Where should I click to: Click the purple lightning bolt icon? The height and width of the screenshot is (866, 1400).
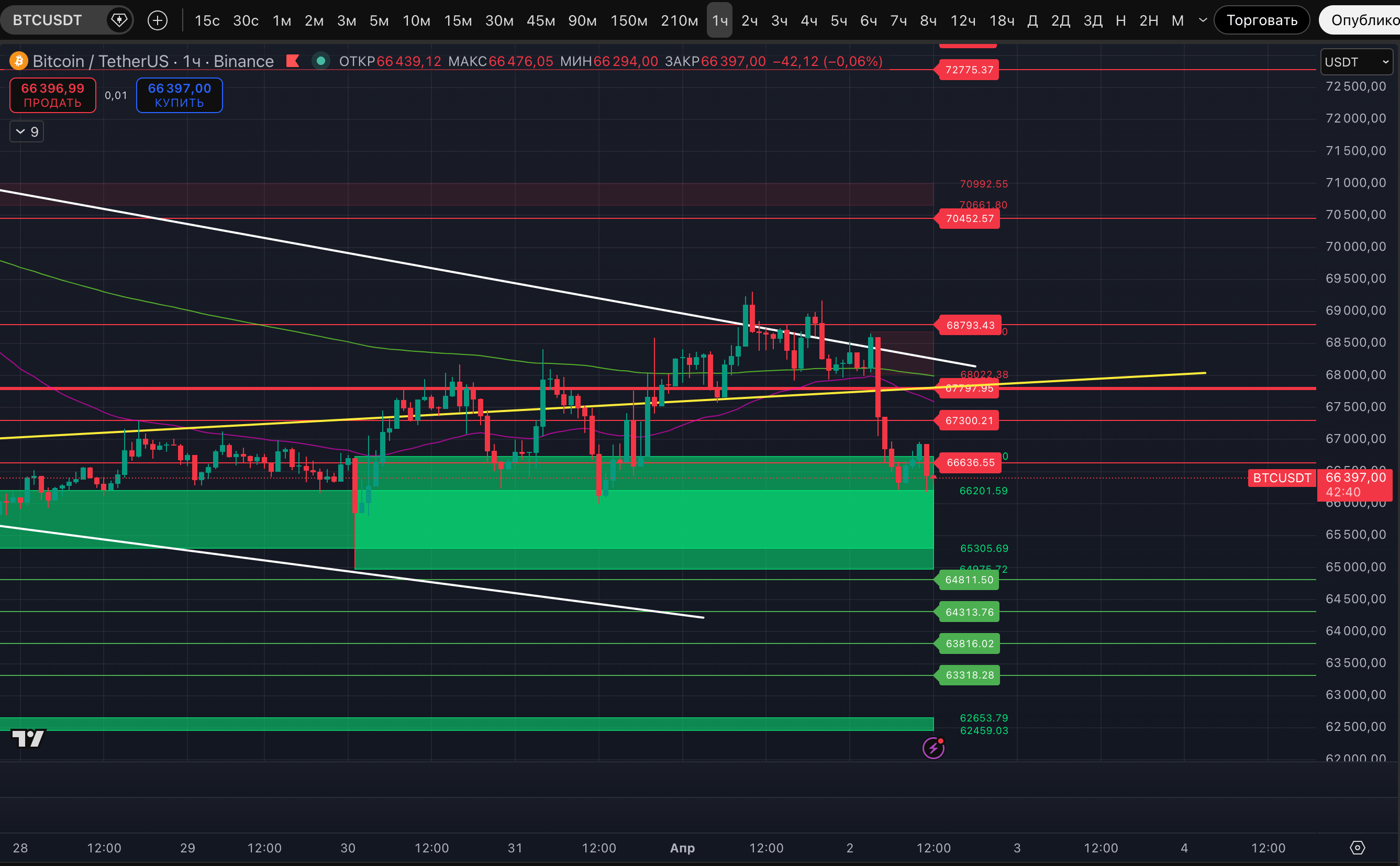(x=933, y=748)
